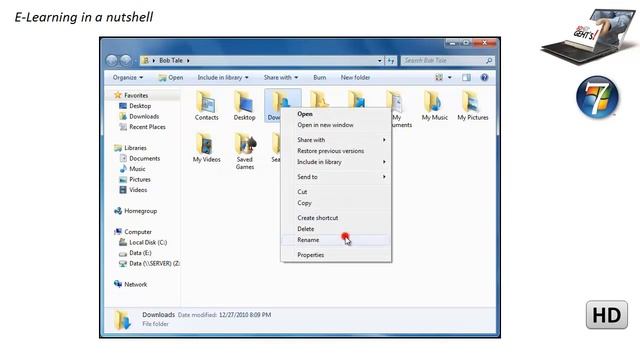Click the Burn toolbar button
The width and height of the screenshot is (640, 360).
pos(320,78)
